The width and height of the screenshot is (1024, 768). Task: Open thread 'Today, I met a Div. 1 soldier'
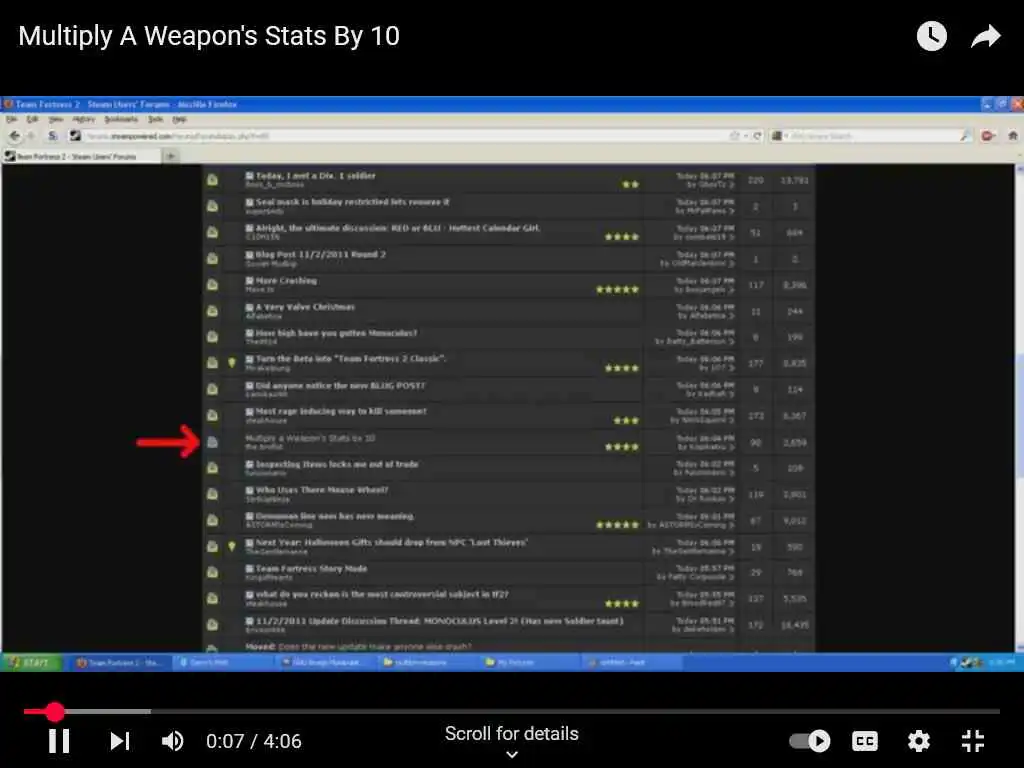tap(315, 176)
